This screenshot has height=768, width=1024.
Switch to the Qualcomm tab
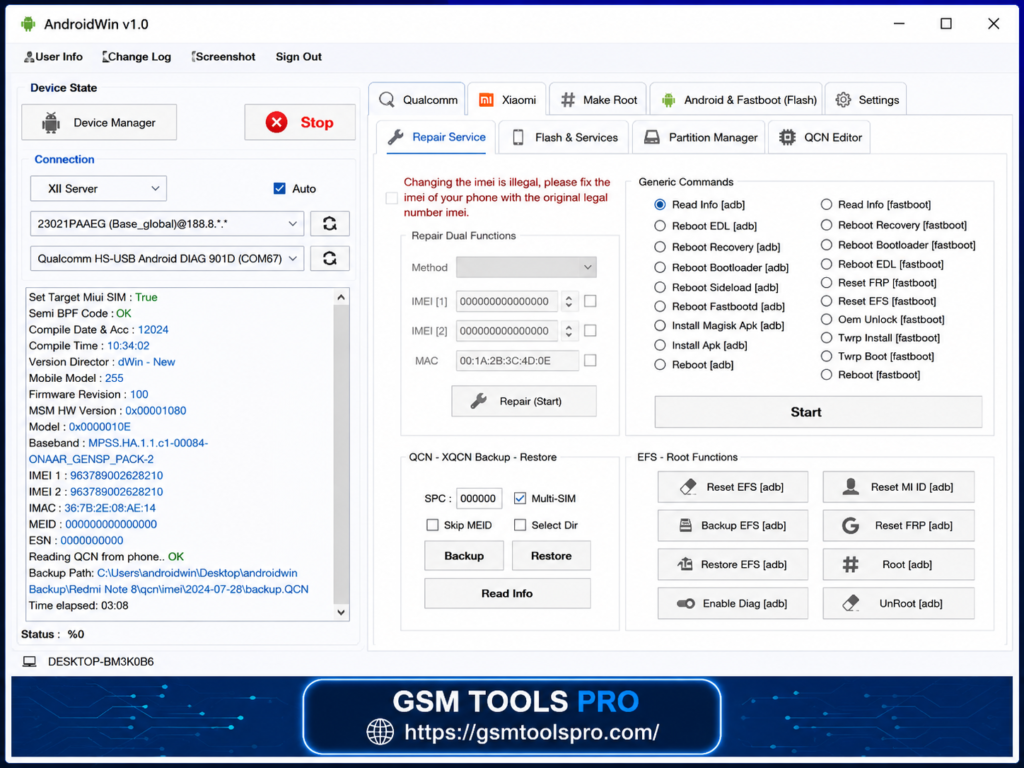tap(417, 100)
